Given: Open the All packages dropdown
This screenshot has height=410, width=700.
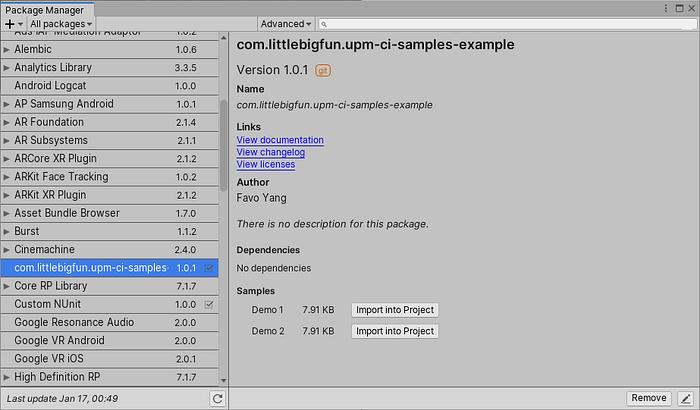Looking at the screenshot, I should [61, 24].
